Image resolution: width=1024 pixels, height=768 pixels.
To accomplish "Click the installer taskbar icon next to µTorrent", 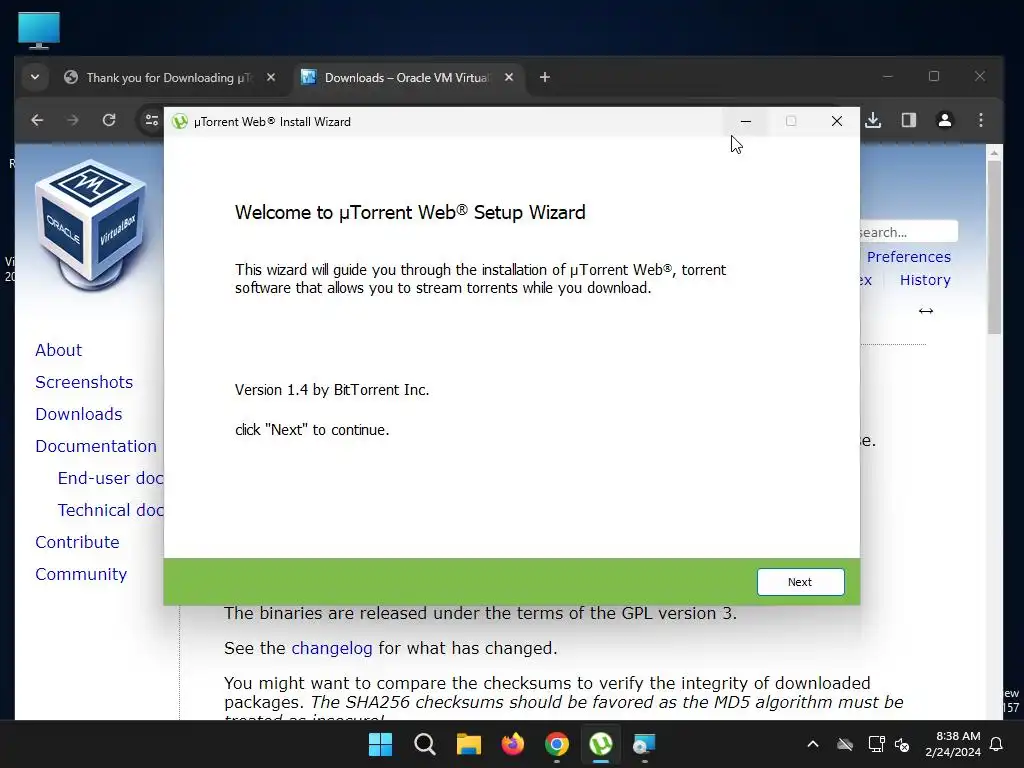I will click(645, 744).
